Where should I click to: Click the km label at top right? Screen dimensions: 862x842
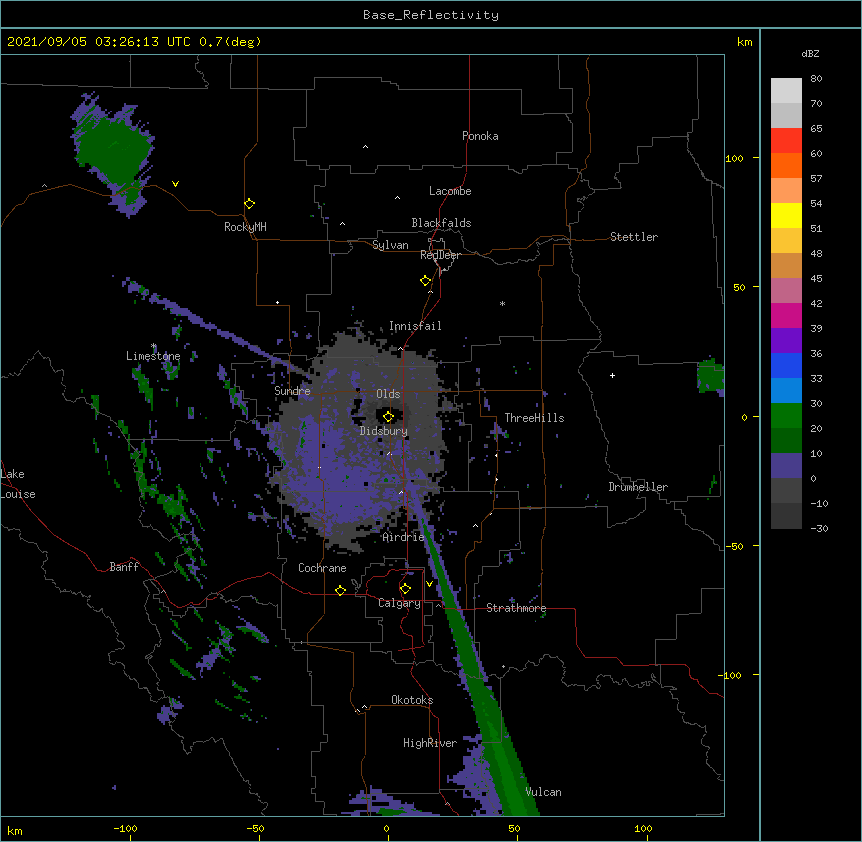(745, 42)
